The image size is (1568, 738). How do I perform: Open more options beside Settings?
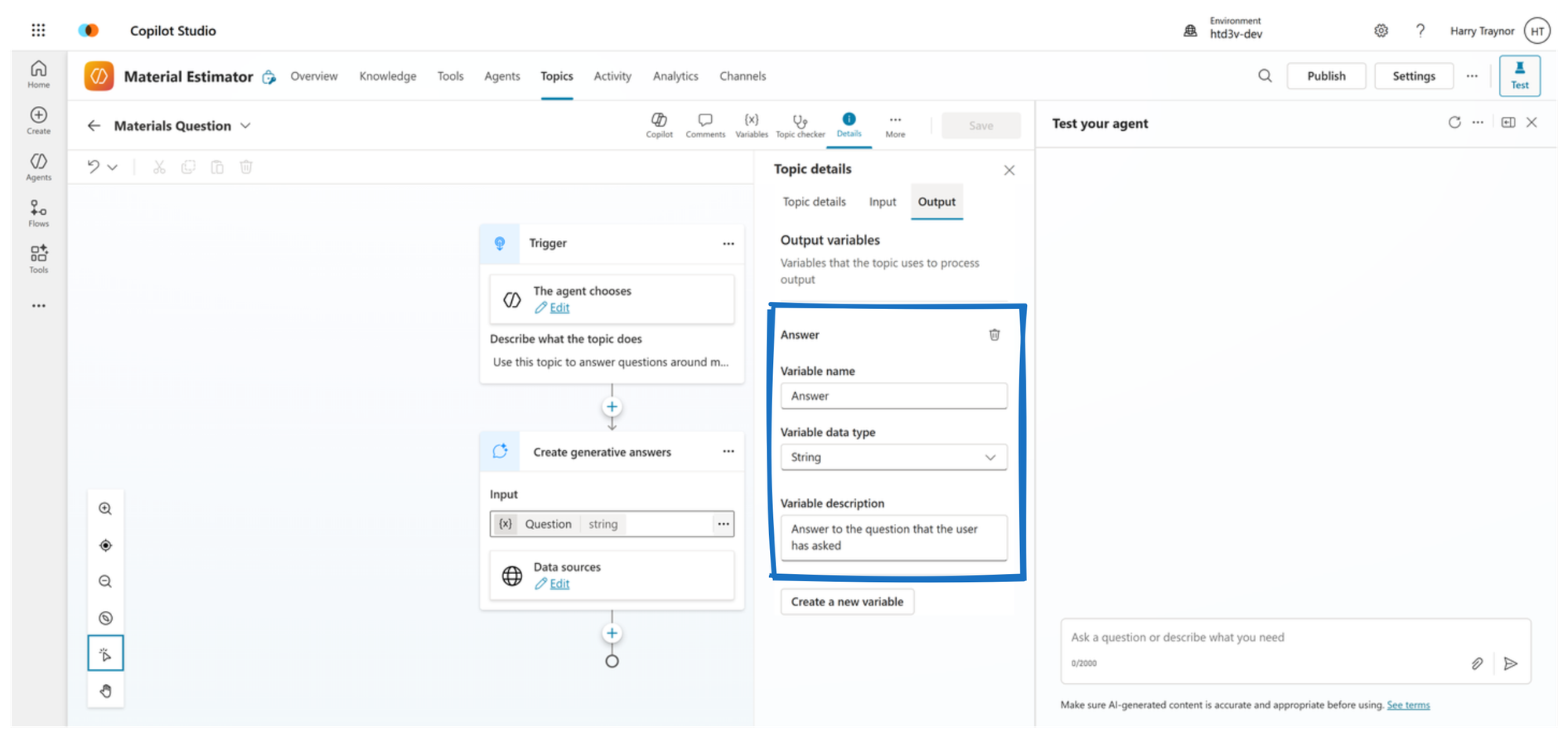click(x=1472, y=76)
